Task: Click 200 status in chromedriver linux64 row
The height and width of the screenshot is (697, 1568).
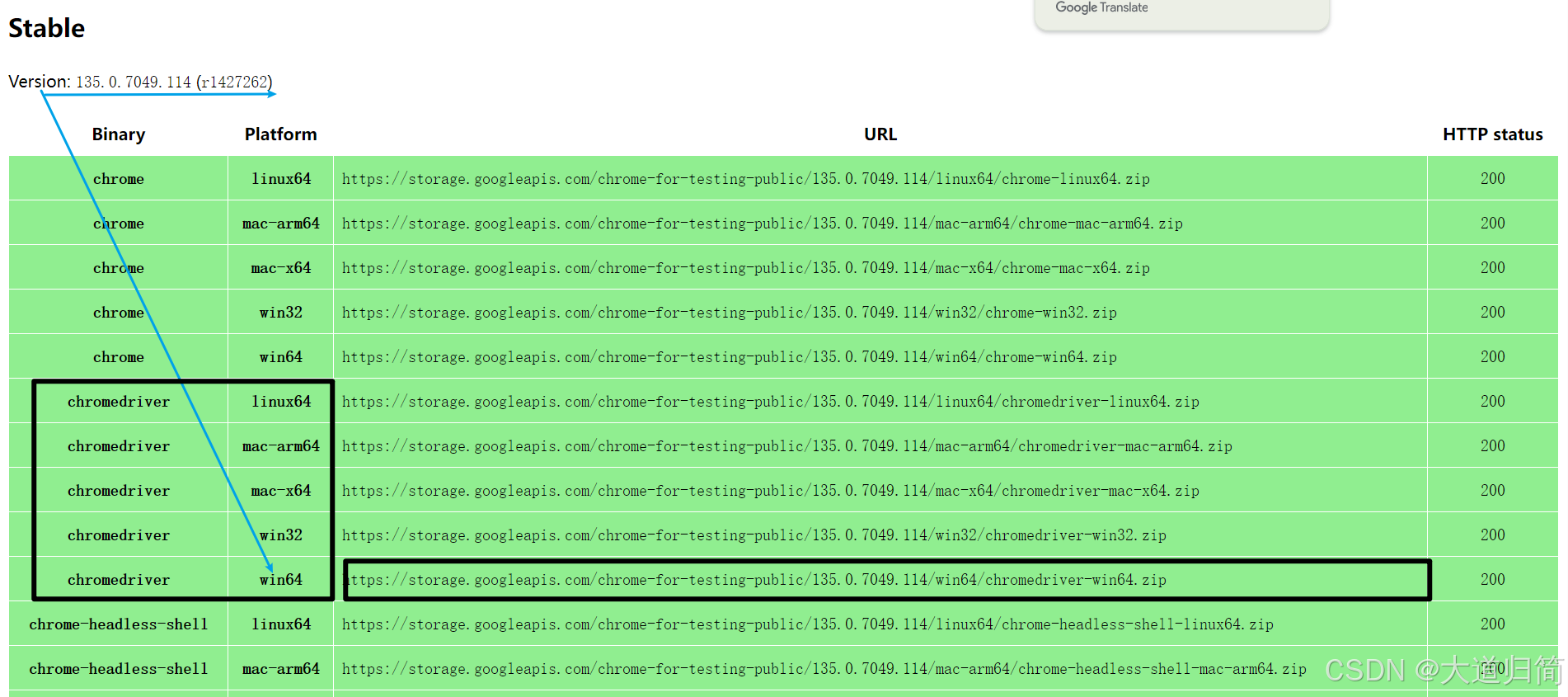Action: 1492,402
